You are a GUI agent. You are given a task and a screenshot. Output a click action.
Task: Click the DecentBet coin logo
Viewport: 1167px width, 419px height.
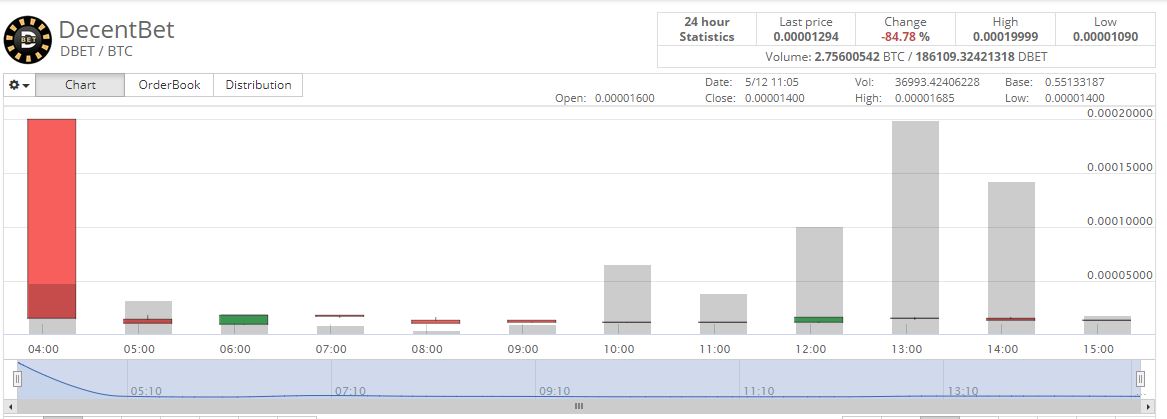[x=28, y=39]
